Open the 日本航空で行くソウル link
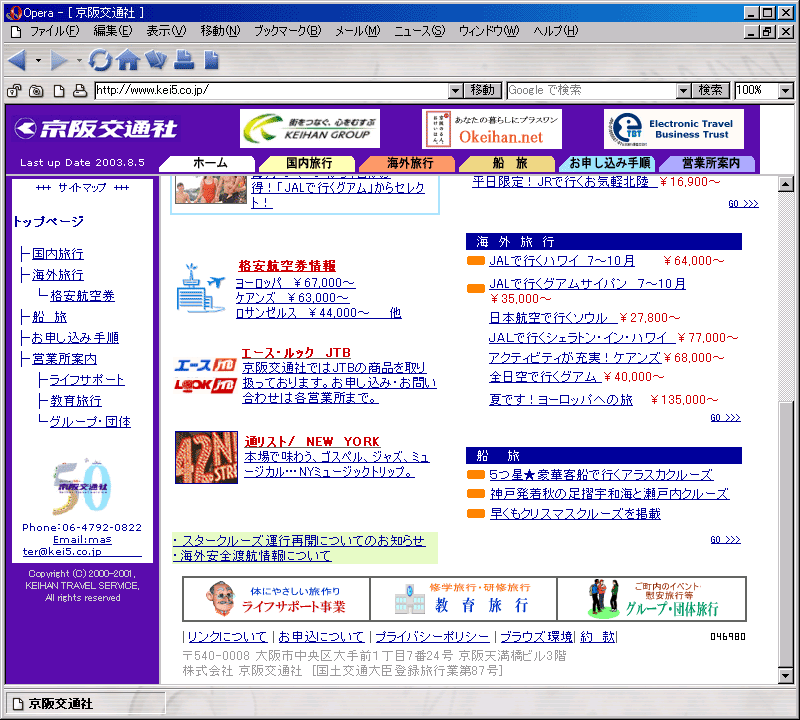The image size is (800, 720). tap(553, 318)
